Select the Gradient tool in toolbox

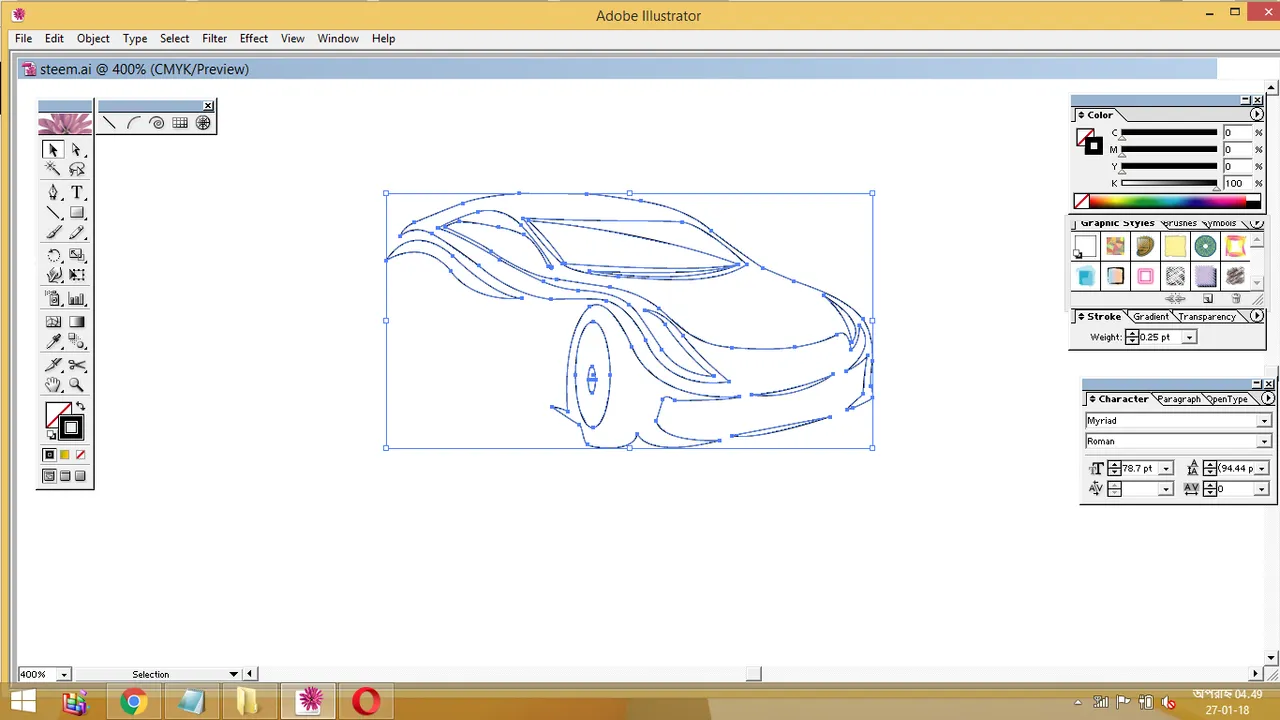(x=77, y=322)
